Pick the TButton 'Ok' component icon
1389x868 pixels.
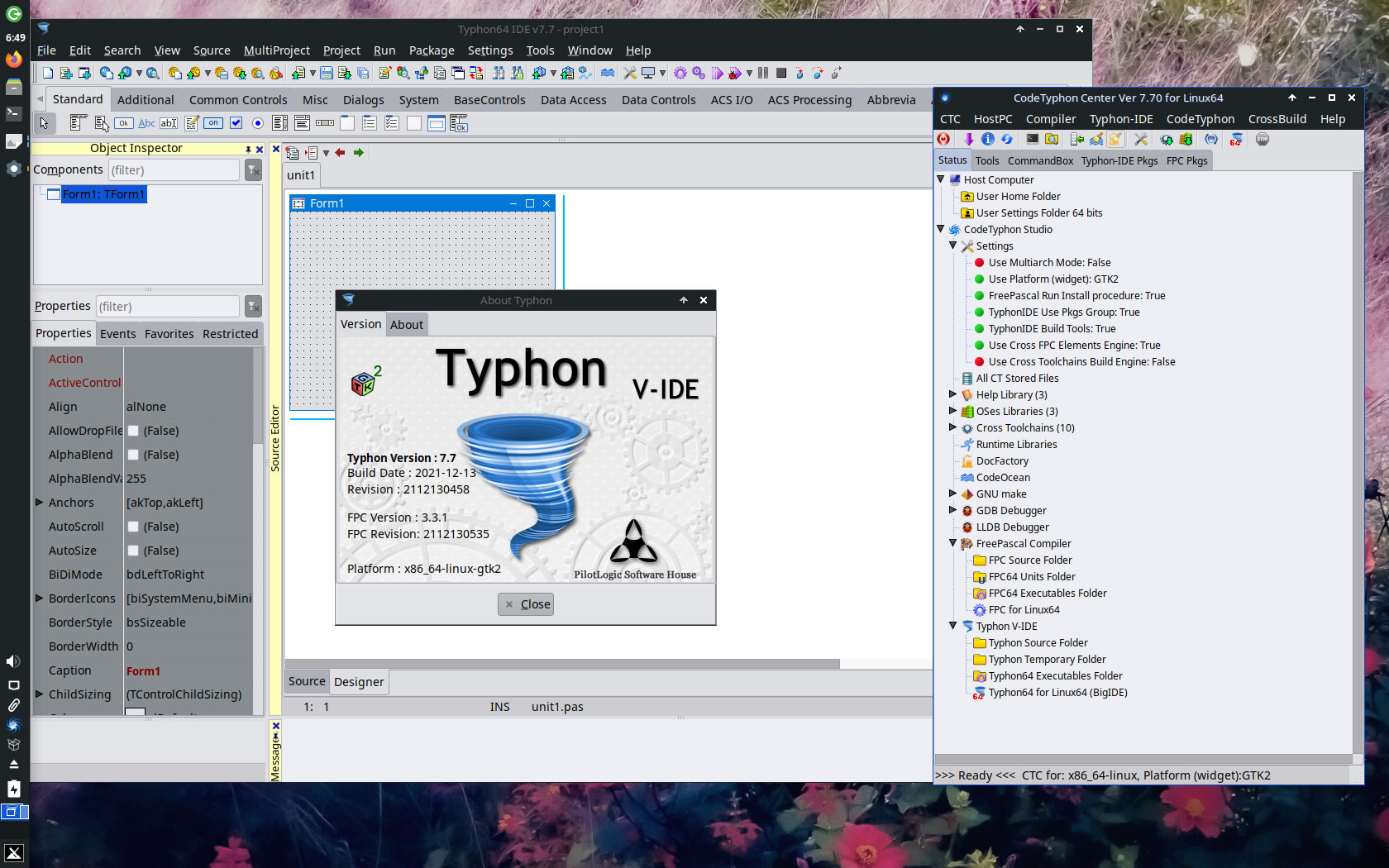click(x=124, y=123)
